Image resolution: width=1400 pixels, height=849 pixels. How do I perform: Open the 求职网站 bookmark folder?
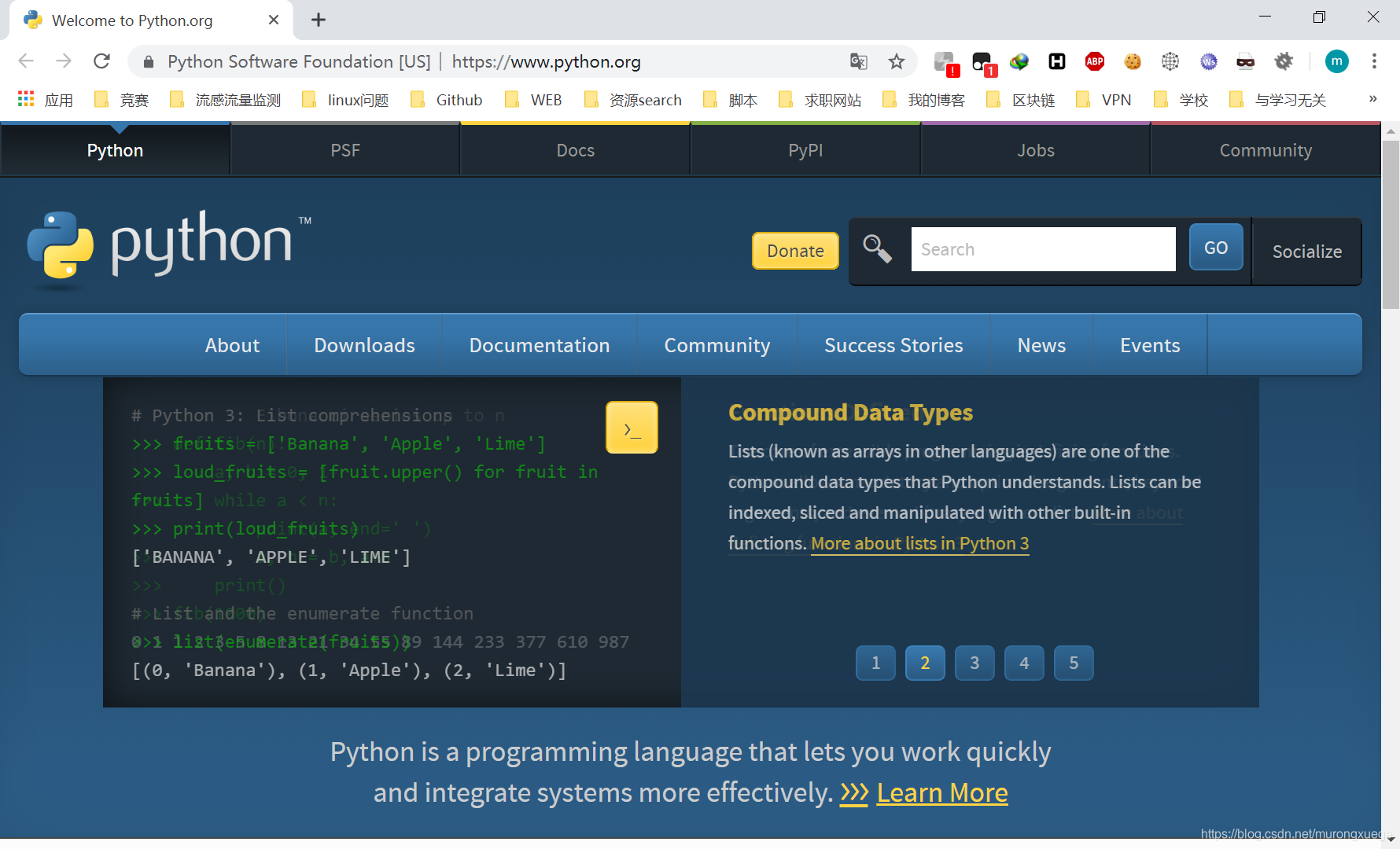820,100
